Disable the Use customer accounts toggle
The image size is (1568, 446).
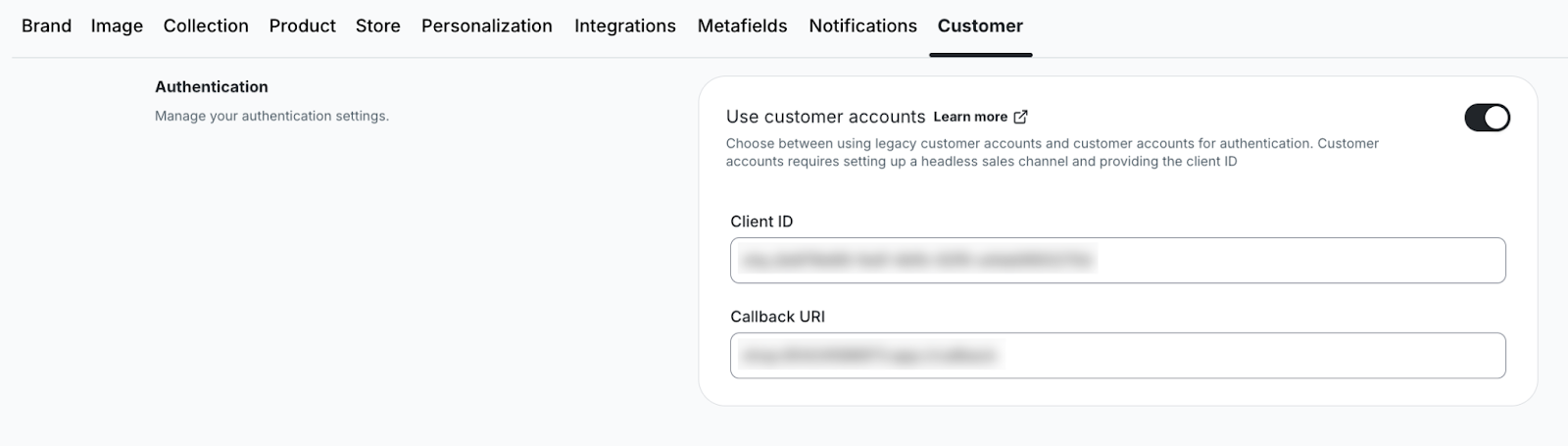click(x=1487, y=118)
